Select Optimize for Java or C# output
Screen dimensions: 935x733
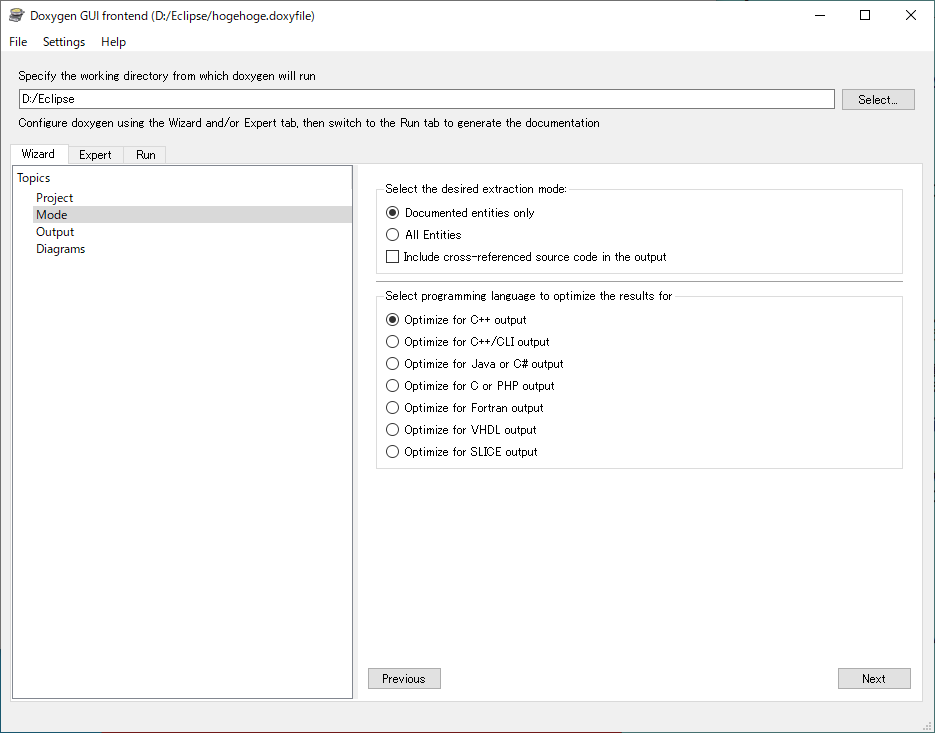[x=475, y=363]
